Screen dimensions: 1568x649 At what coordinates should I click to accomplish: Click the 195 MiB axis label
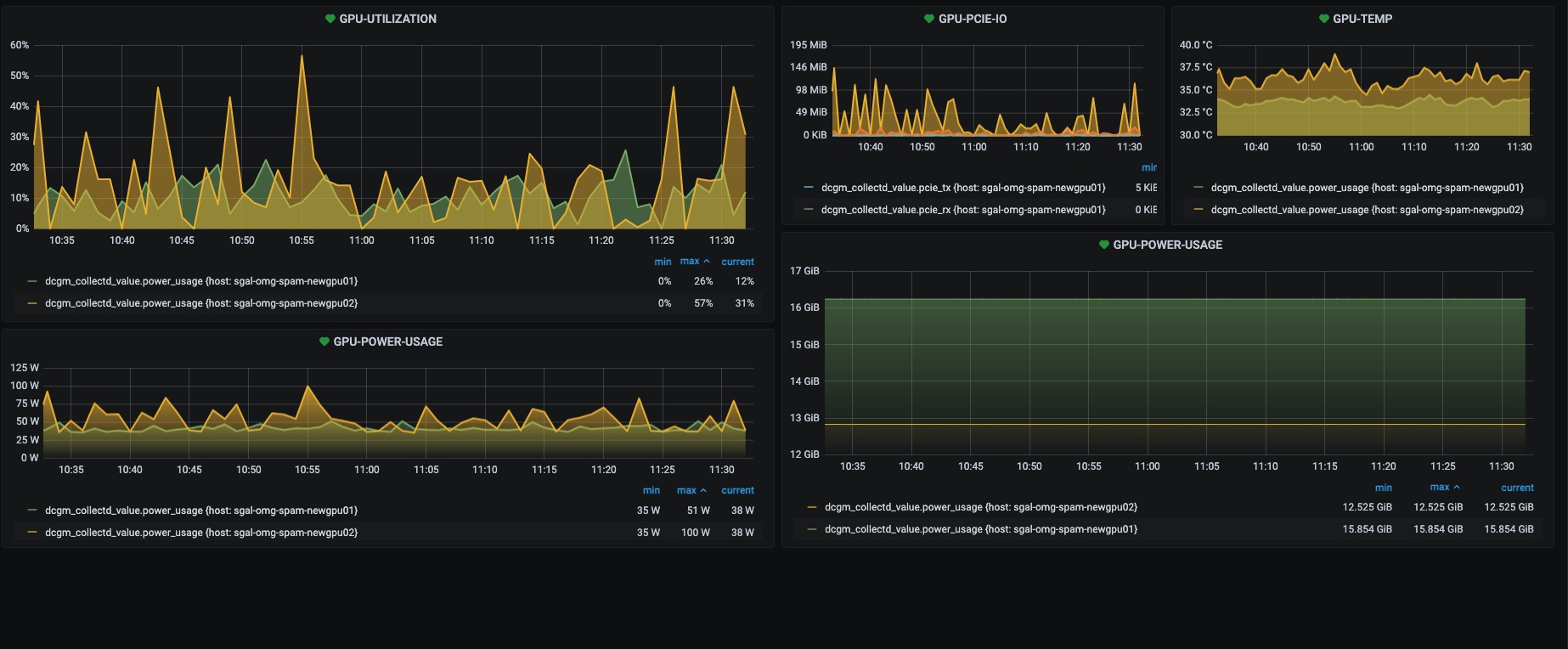pyautogui.click(x=809, y=45)
